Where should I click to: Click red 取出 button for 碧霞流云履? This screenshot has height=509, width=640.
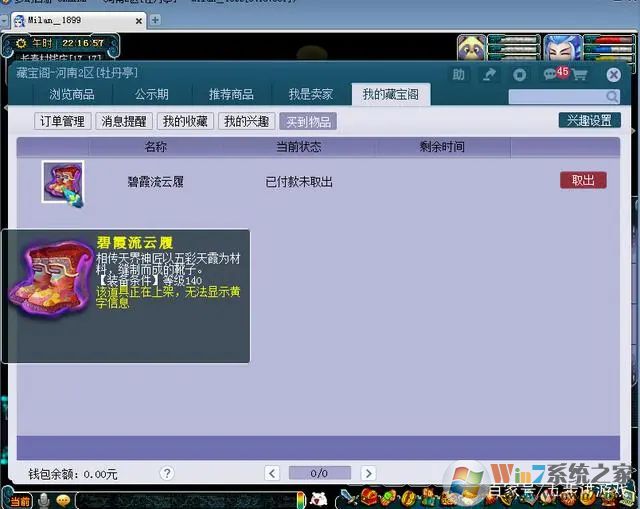pyautogui.click(x=583, y=180)
